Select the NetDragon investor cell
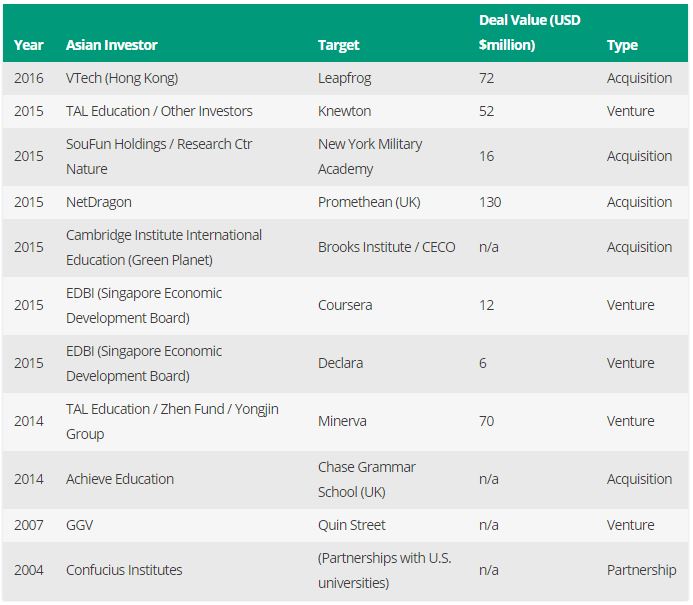The height and width of the screenshot is (605, 693). (99, 202)
